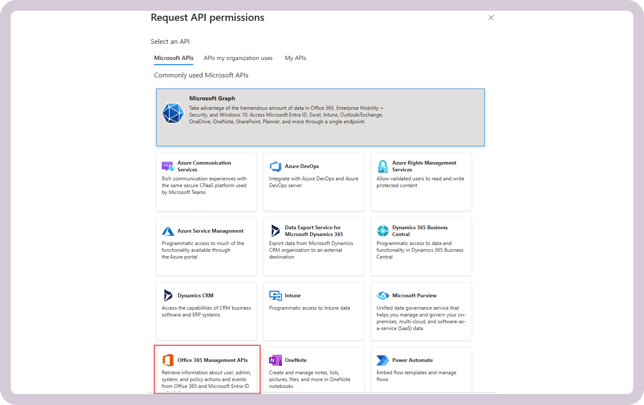Click the Data Export Service icon
The width and height of the screenshot is (644, 405).
tap(275, 231)
